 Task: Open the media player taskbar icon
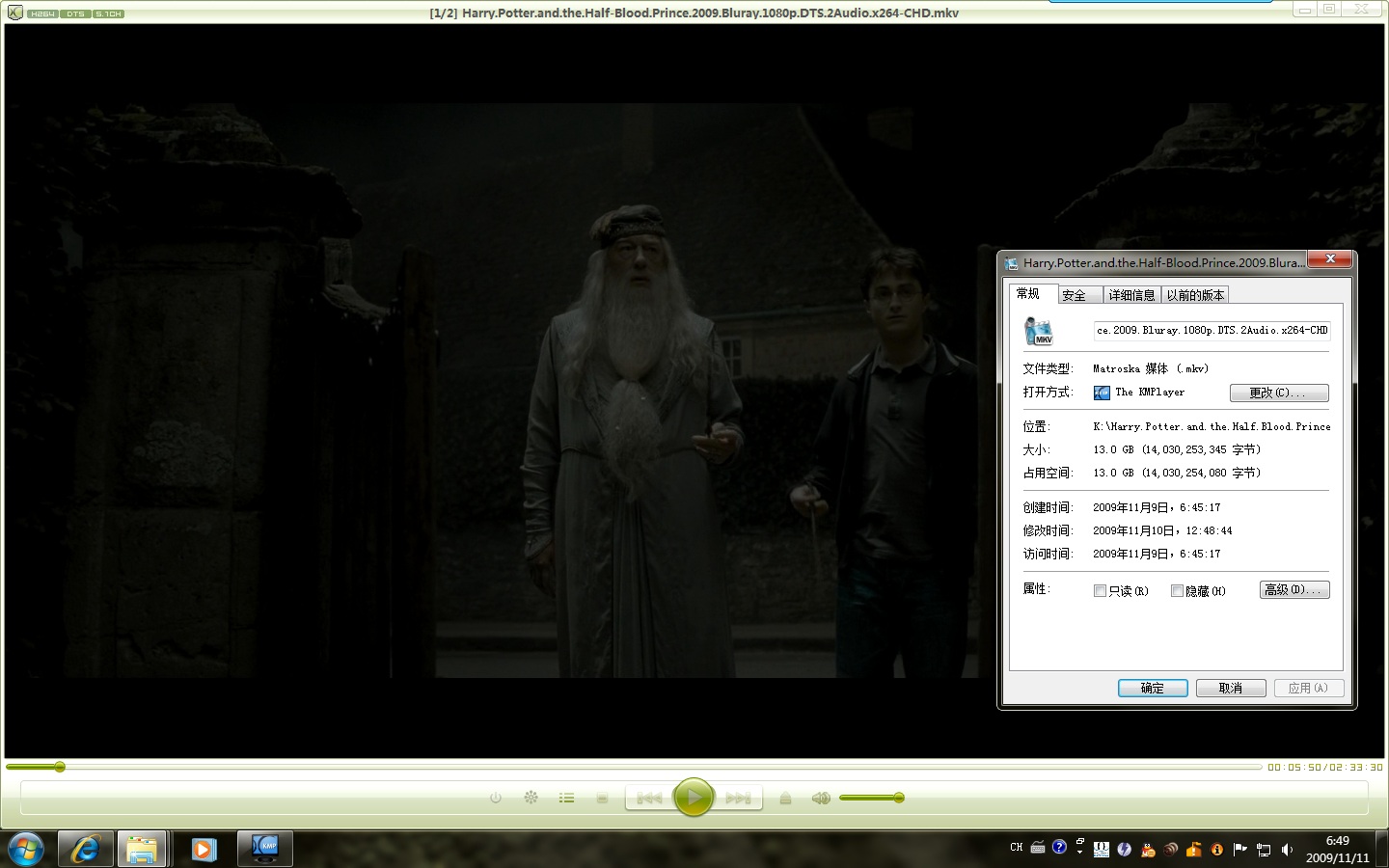(x=204, y=849)
